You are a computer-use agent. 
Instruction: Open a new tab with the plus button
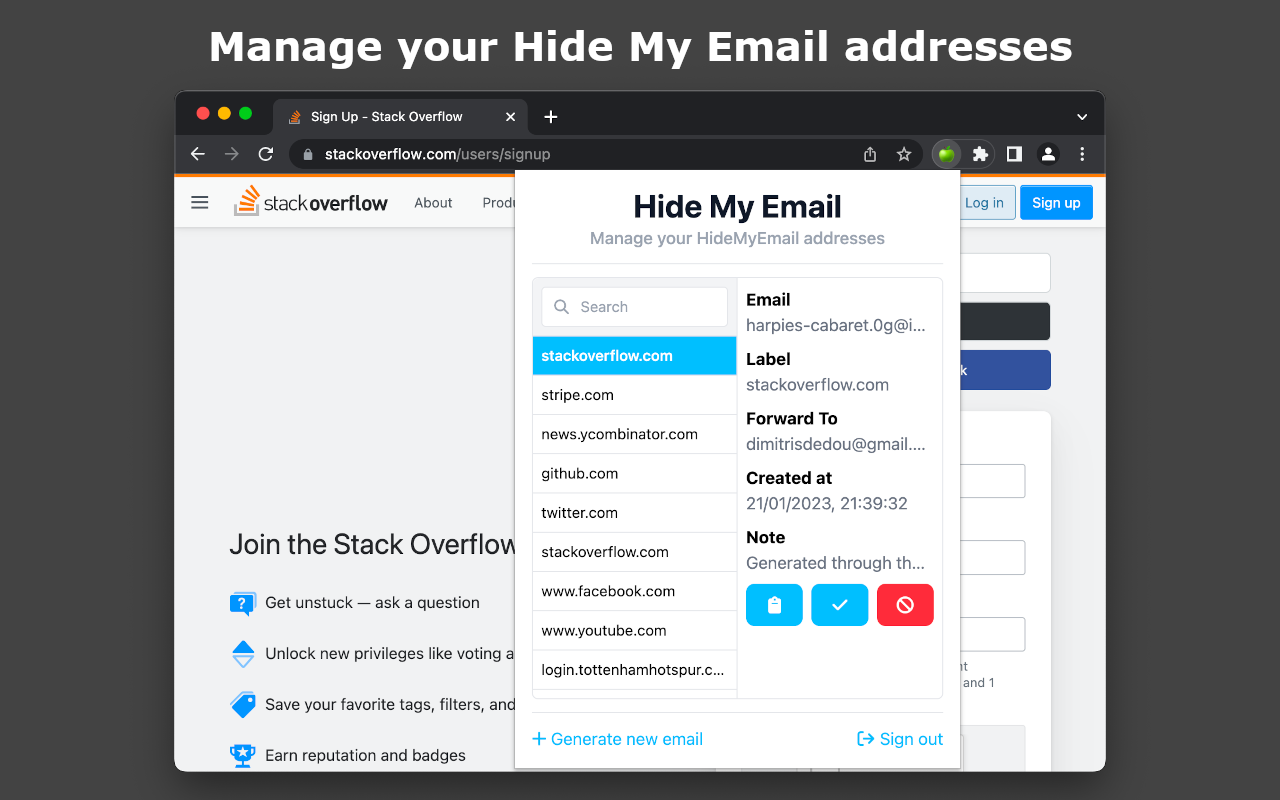[x=550, y=117]
